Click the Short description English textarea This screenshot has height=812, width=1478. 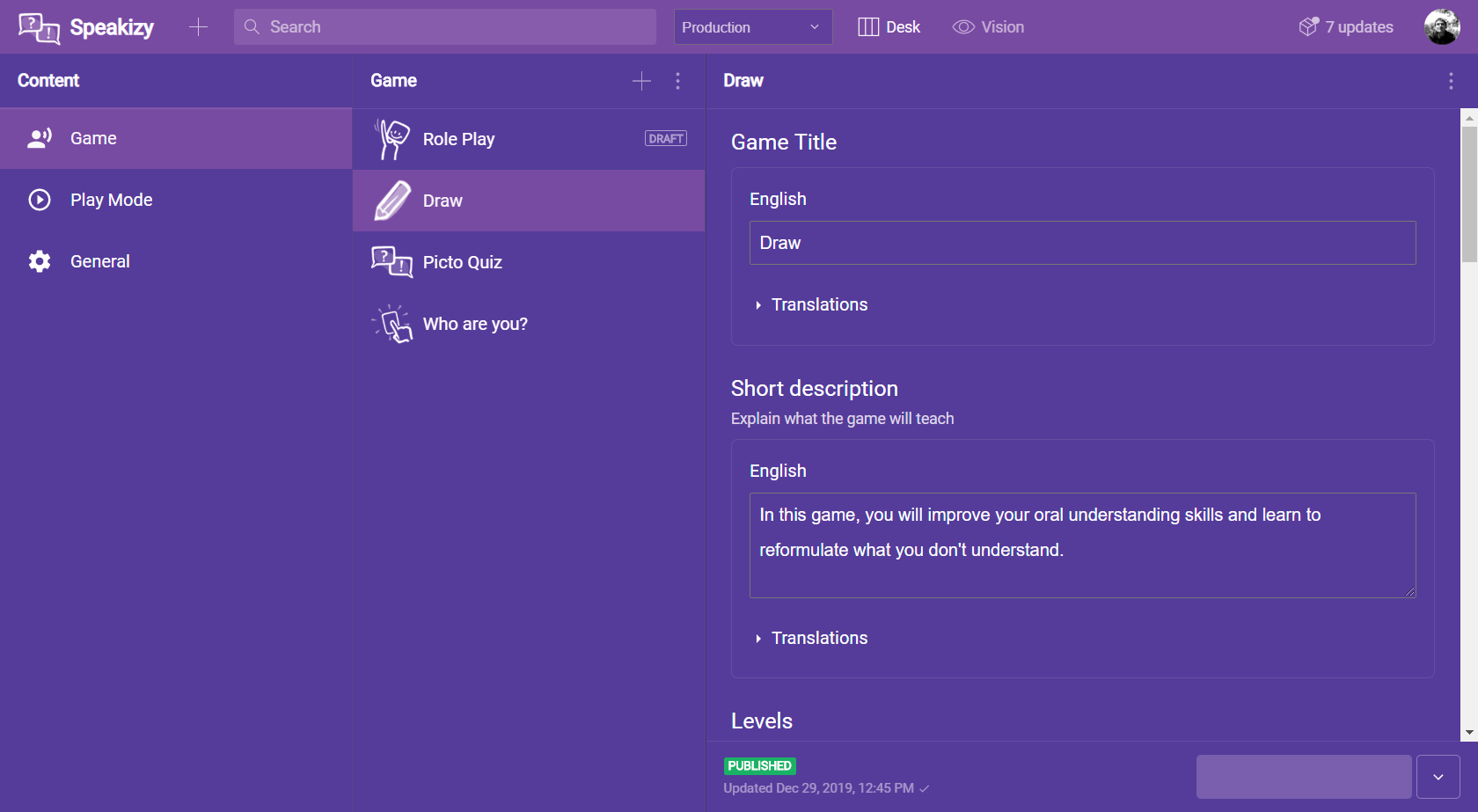click(x=1083, y=545)
